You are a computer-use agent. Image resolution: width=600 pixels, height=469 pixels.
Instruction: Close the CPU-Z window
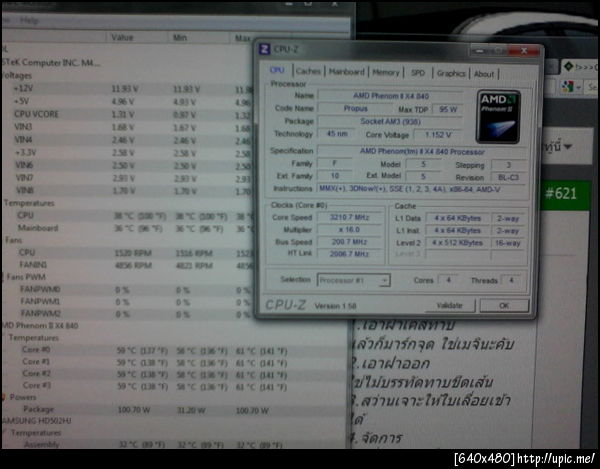tap(524, 50)
